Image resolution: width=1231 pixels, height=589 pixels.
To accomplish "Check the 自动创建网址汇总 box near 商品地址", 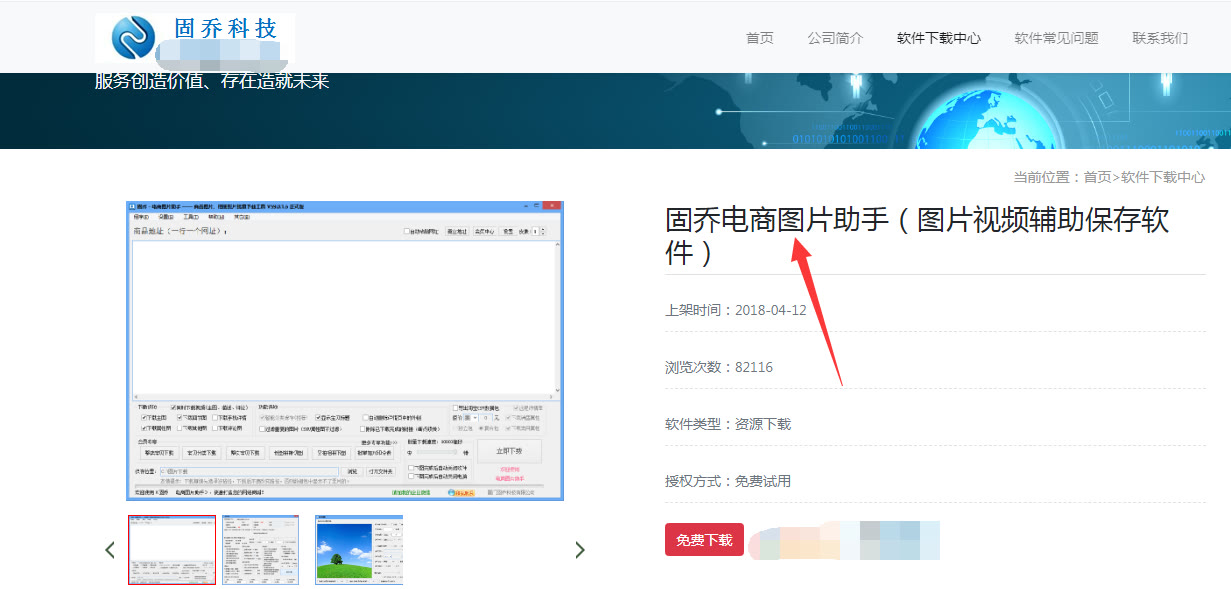I will pyautogui.click(x=405, y=230).
